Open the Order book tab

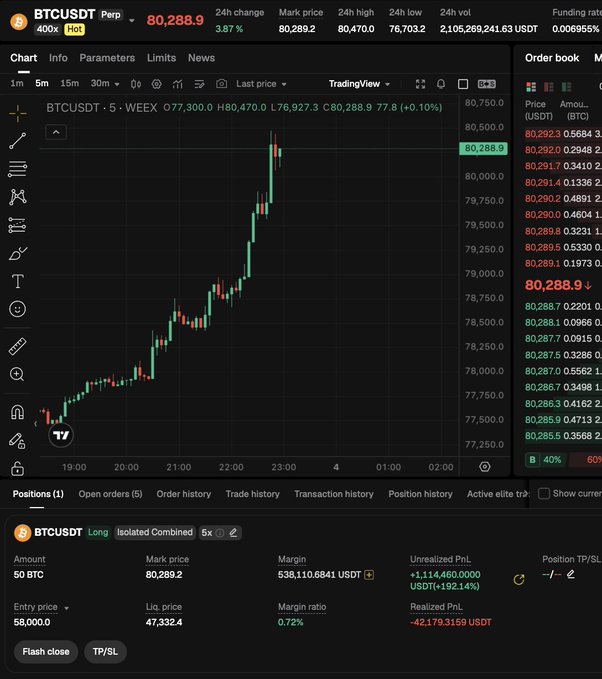tap(552, 58)
